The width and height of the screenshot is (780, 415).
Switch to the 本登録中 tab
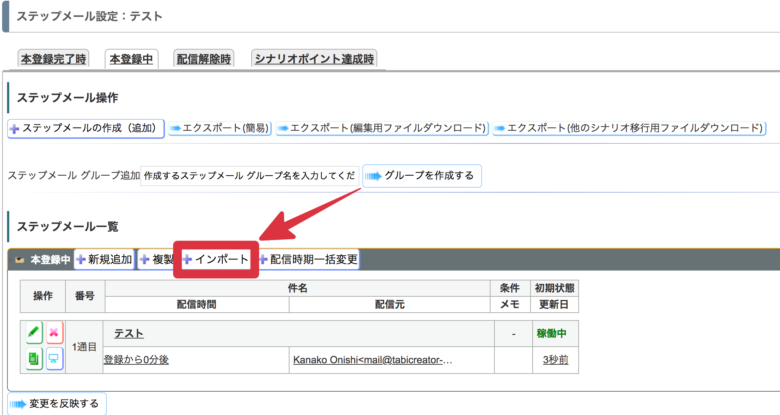tap(131, 59)
